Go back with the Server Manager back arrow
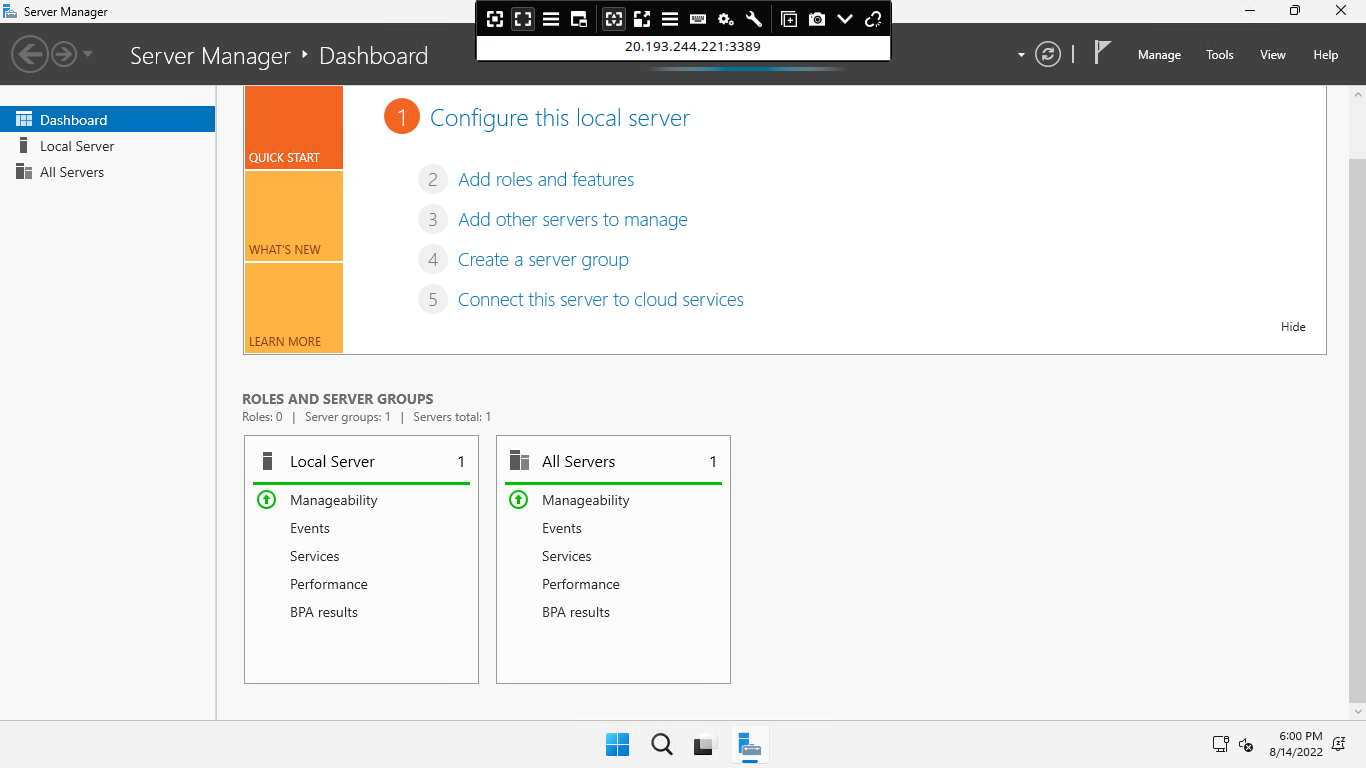The height and width of the screenshot is (768, 1366). pyautogui.click(x=31, y=53)
